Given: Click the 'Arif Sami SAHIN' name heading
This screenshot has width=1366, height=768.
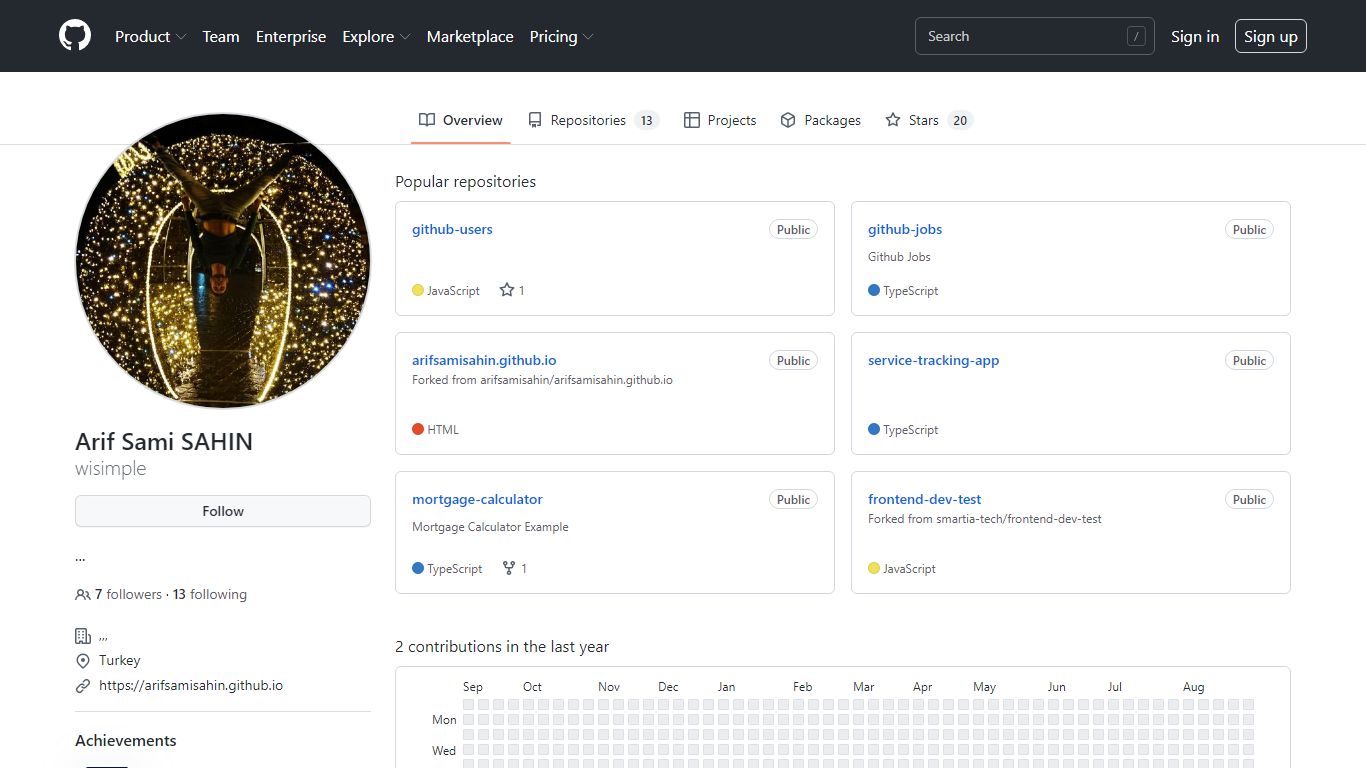Looking at the screenshot, I should click(164, 442).
